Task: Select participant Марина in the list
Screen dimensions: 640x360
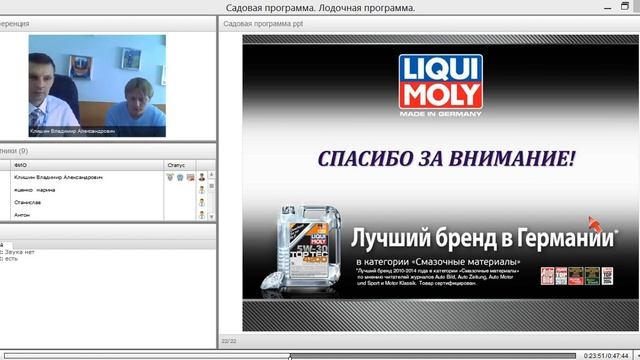Action: [35, 190]
